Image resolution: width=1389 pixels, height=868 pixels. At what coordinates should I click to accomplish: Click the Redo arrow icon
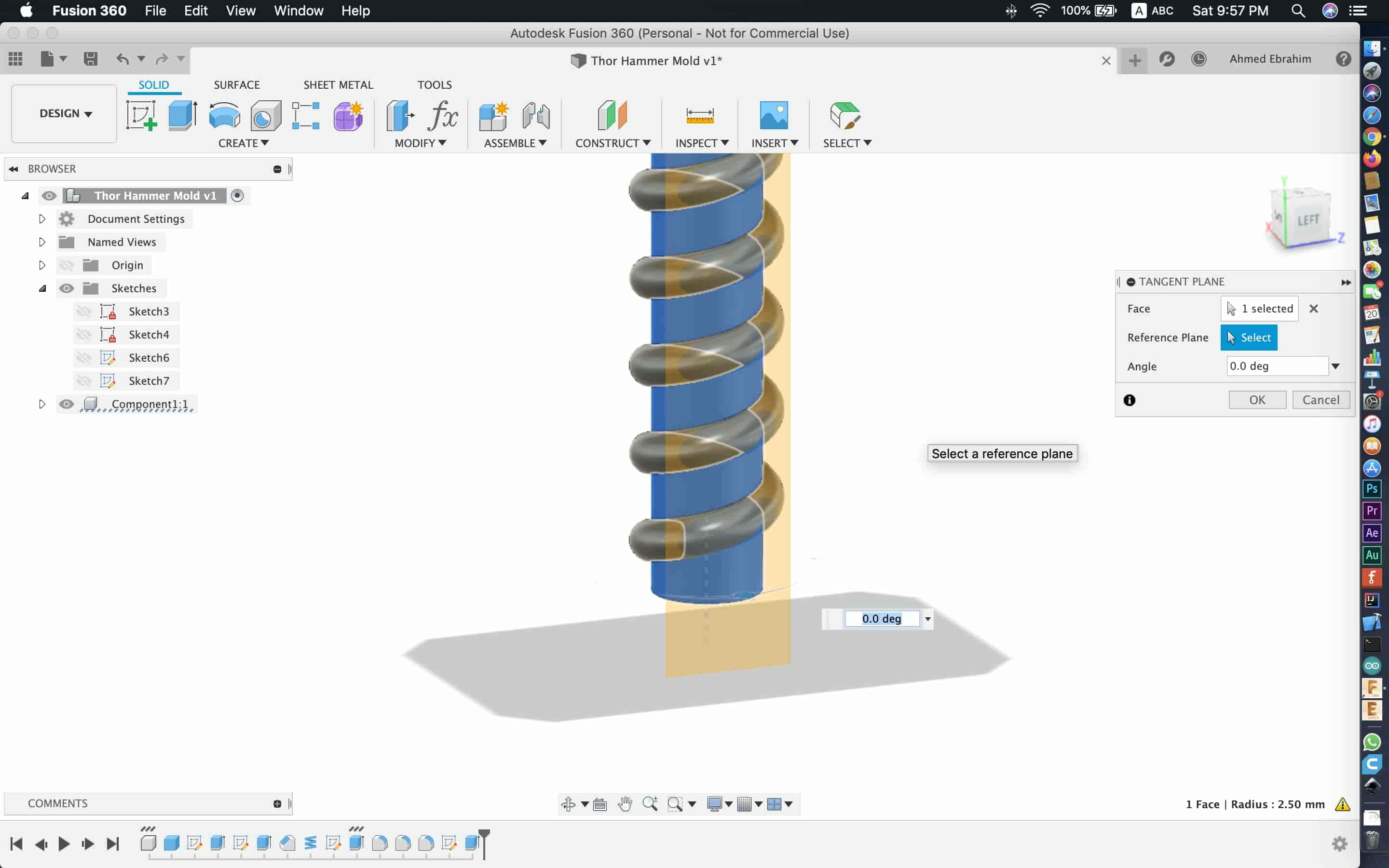point(162,58)
